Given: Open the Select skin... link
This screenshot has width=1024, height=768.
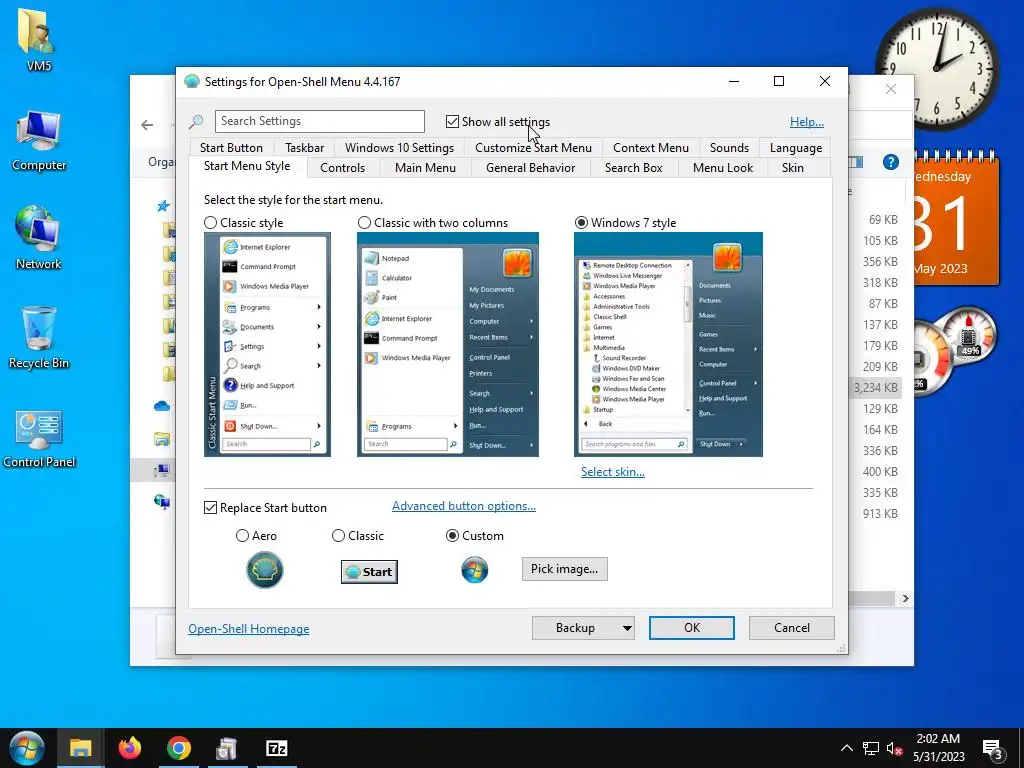Looking at the screenshot, I should point(613,472).
